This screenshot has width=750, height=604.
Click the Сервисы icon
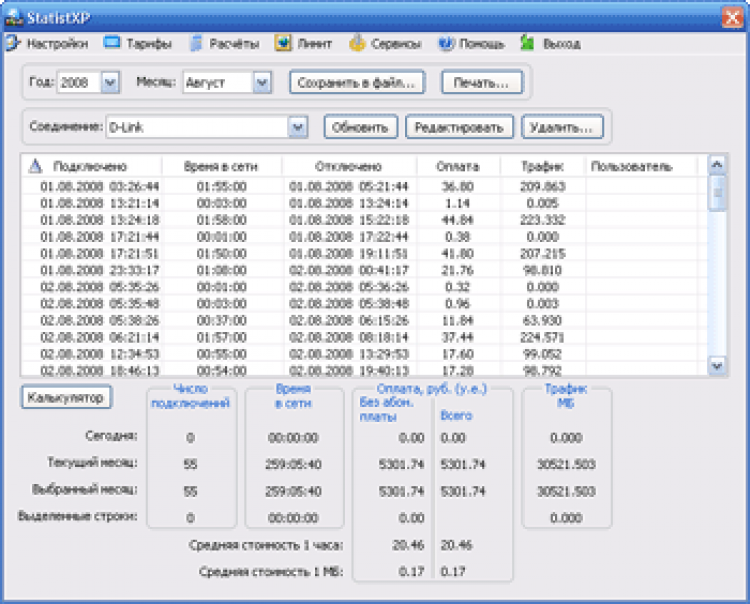click(356, 44)
